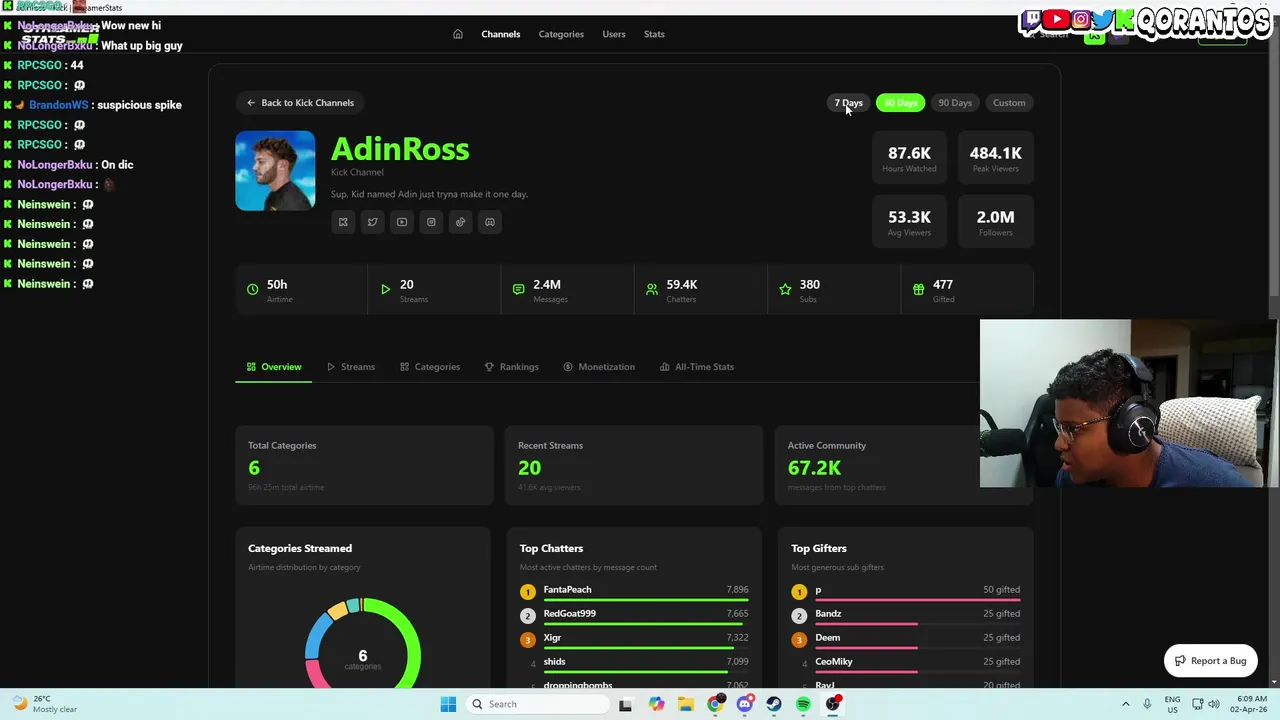Open AdinRoss Instagram icon link
Viewport: 1280px width, 720px height.
point(431,222)
